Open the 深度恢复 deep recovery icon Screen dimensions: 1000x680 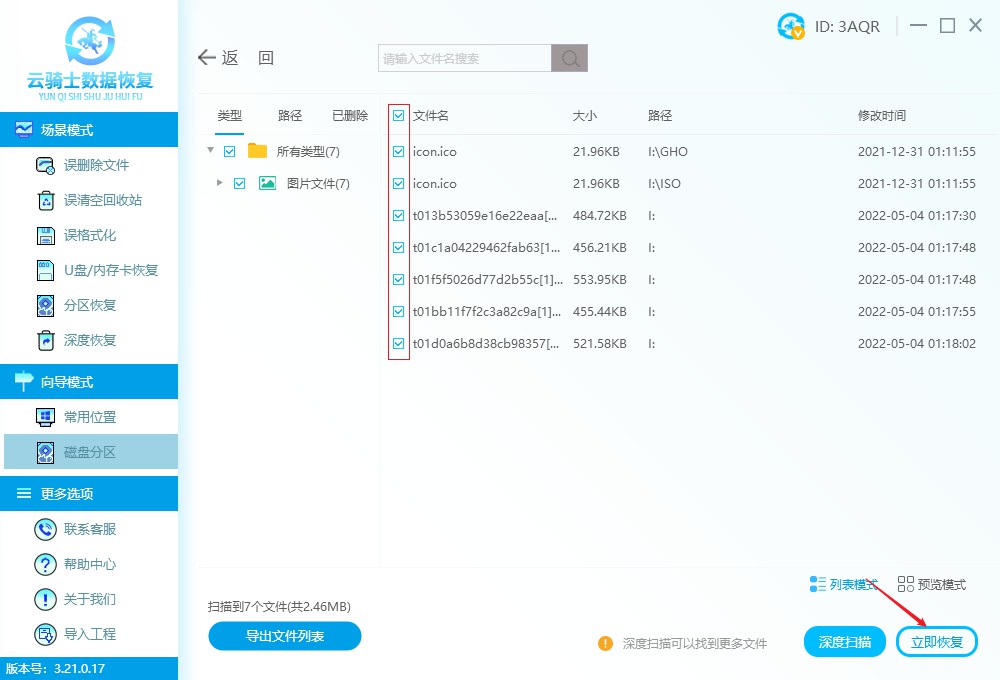click(x=45, y=341)
